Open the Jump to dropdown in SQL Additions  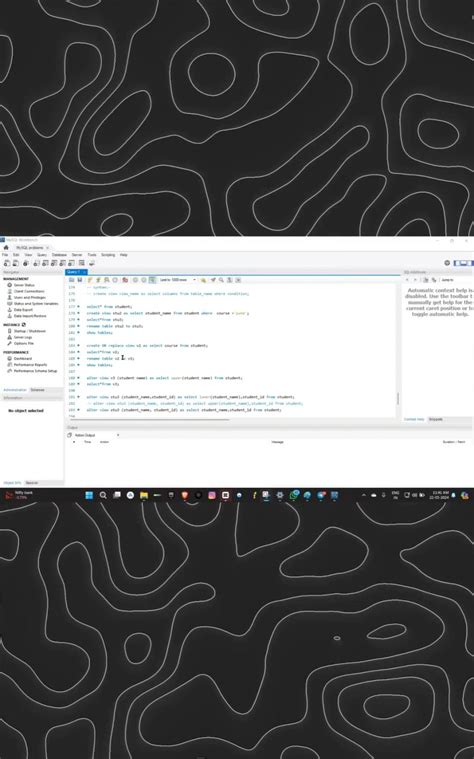click(x=455, y=280)
